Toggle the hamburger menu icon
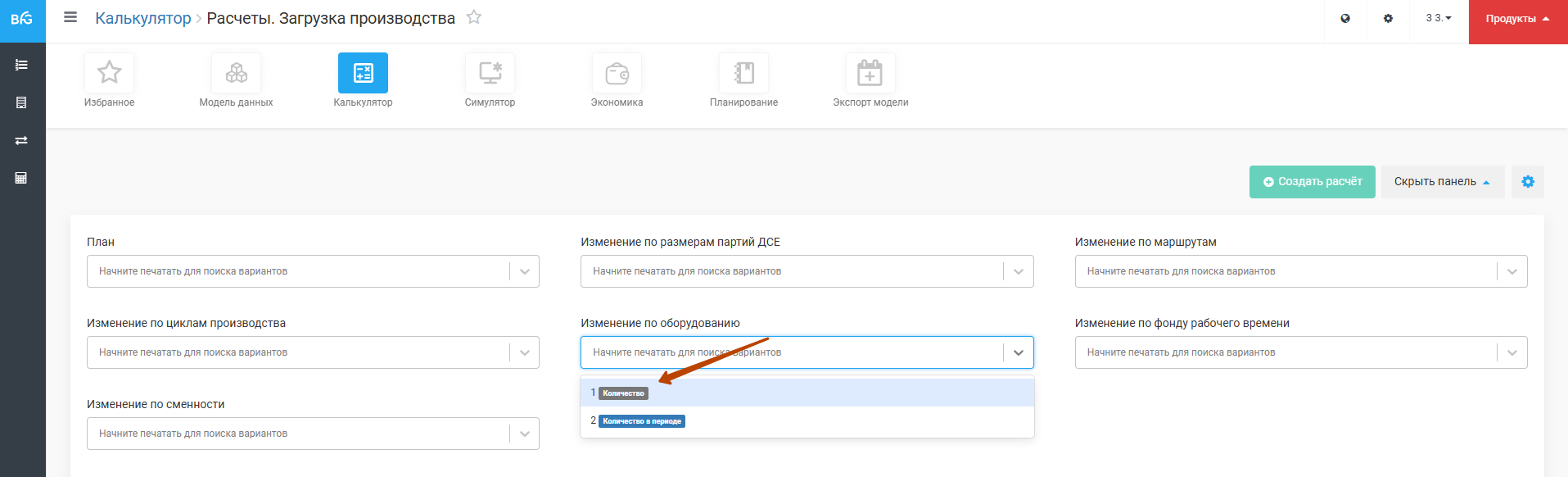Image resolution: width=1568 pixels, height=477 pixels. coord(70,17)
